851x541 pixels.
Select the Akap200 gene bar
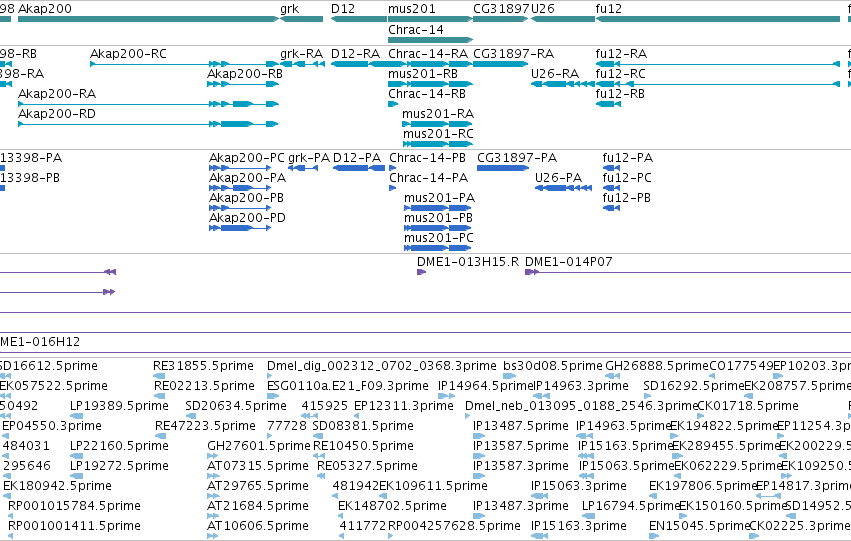pyautogui.click(x=148, y=19)
